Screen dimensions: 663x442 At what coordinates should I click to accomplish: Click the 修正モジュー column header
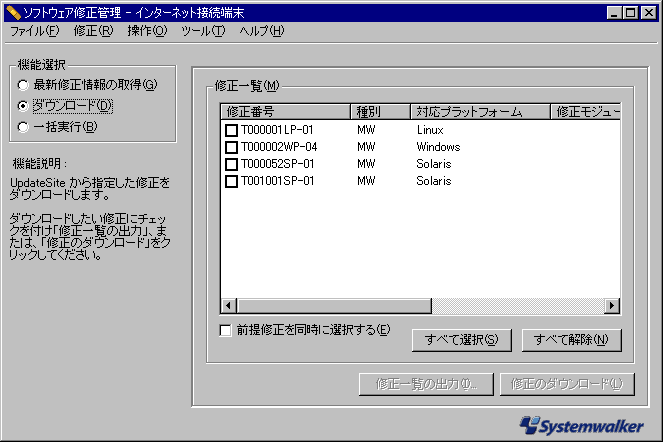586,112
